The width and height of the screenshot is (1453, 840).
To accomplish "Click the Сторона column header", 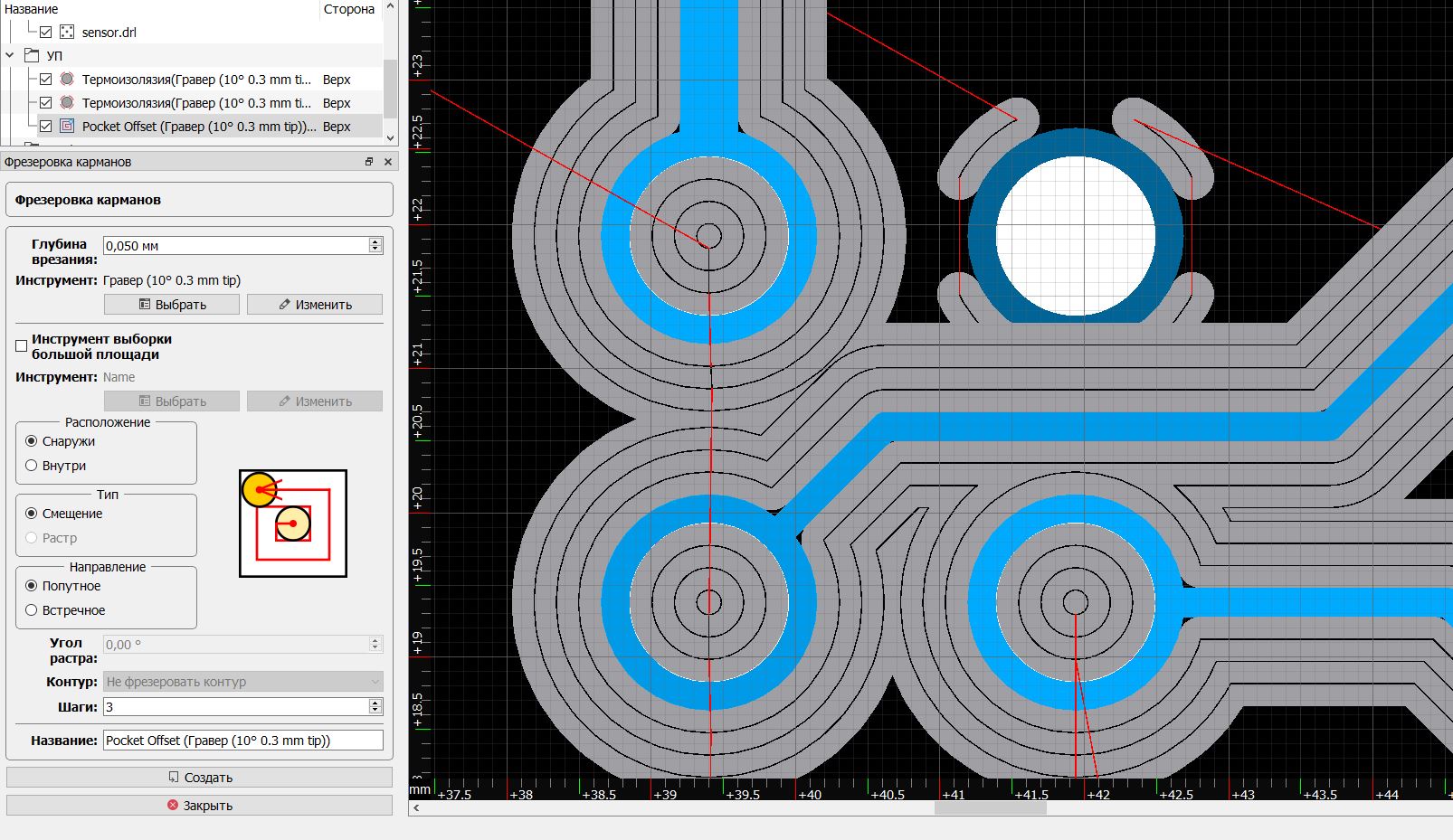I will [x=348, y=9].
